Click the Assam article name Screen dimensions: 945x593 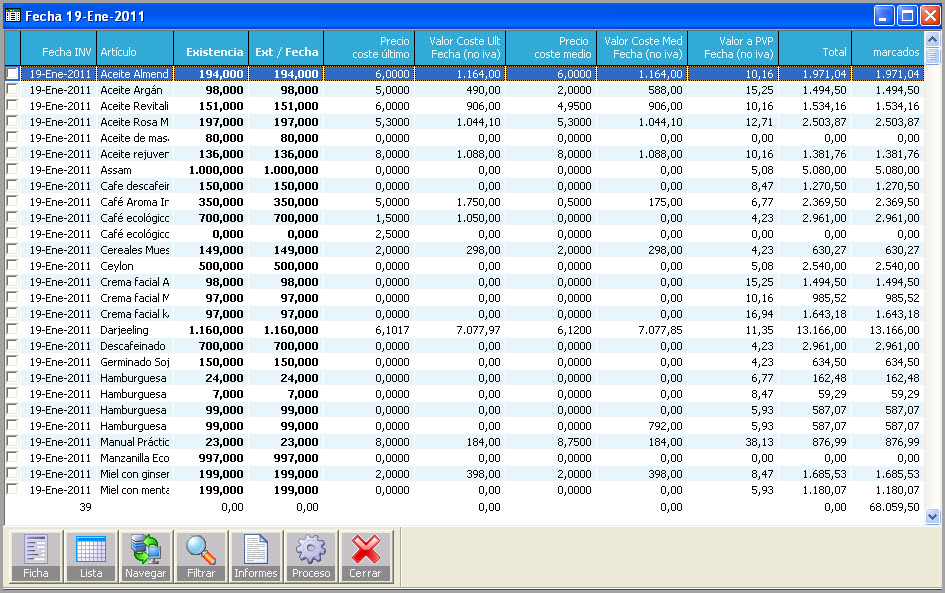click(116, 170)
